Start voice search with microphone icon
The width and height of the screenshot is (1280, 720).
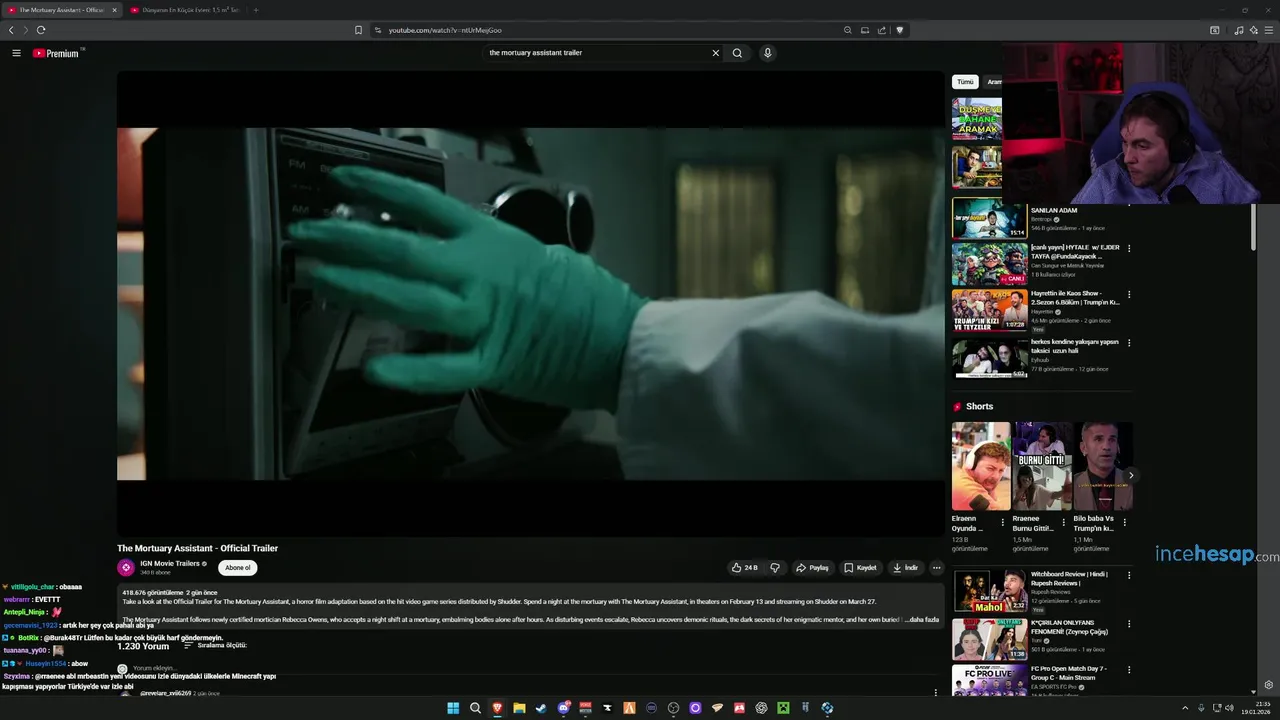767,53
